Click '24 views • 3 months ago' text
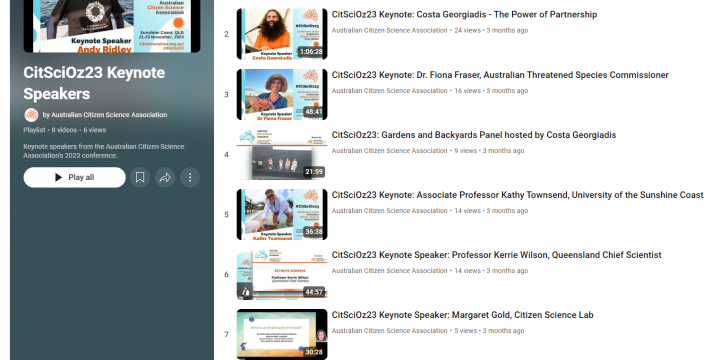 pos(491,30)
